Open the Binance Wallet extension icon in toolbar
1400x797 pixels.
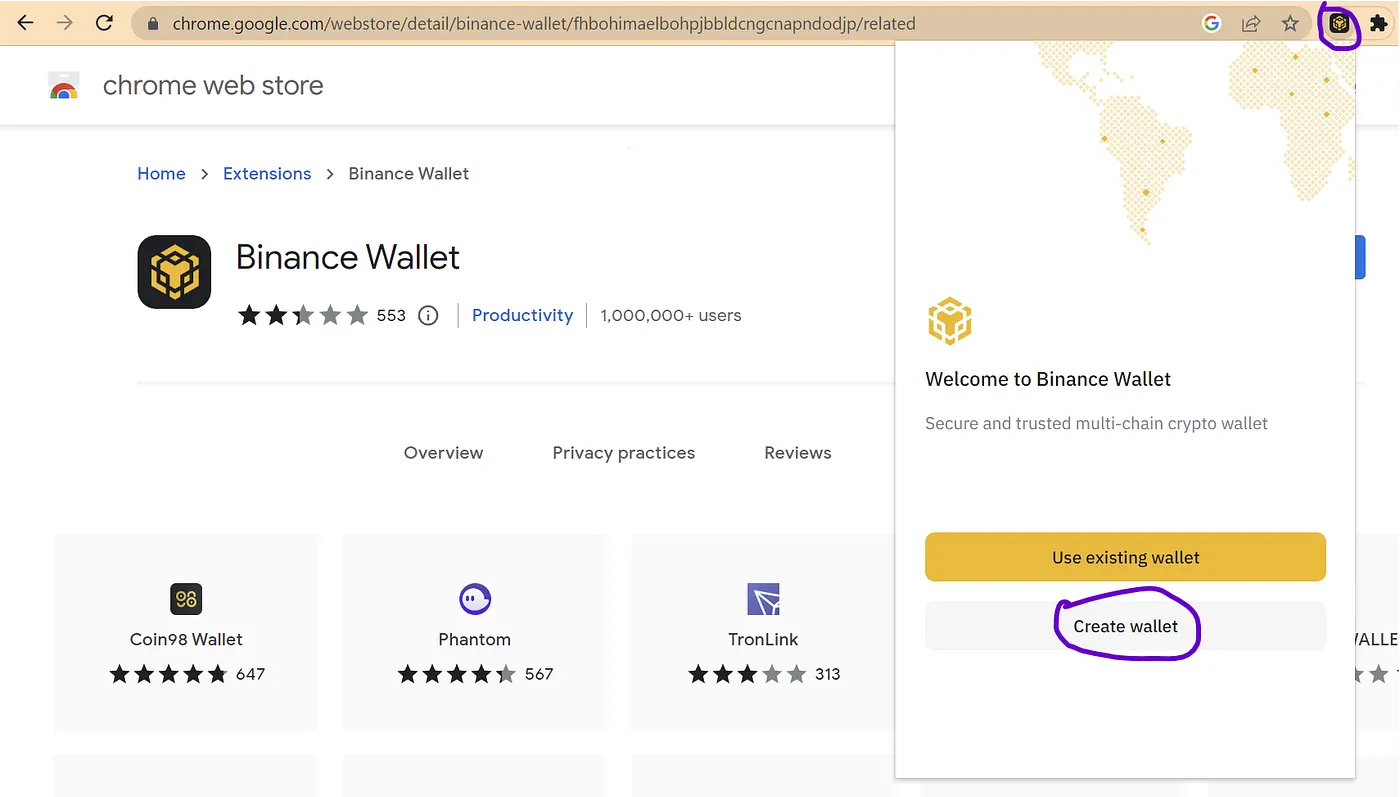(1340, 23)
